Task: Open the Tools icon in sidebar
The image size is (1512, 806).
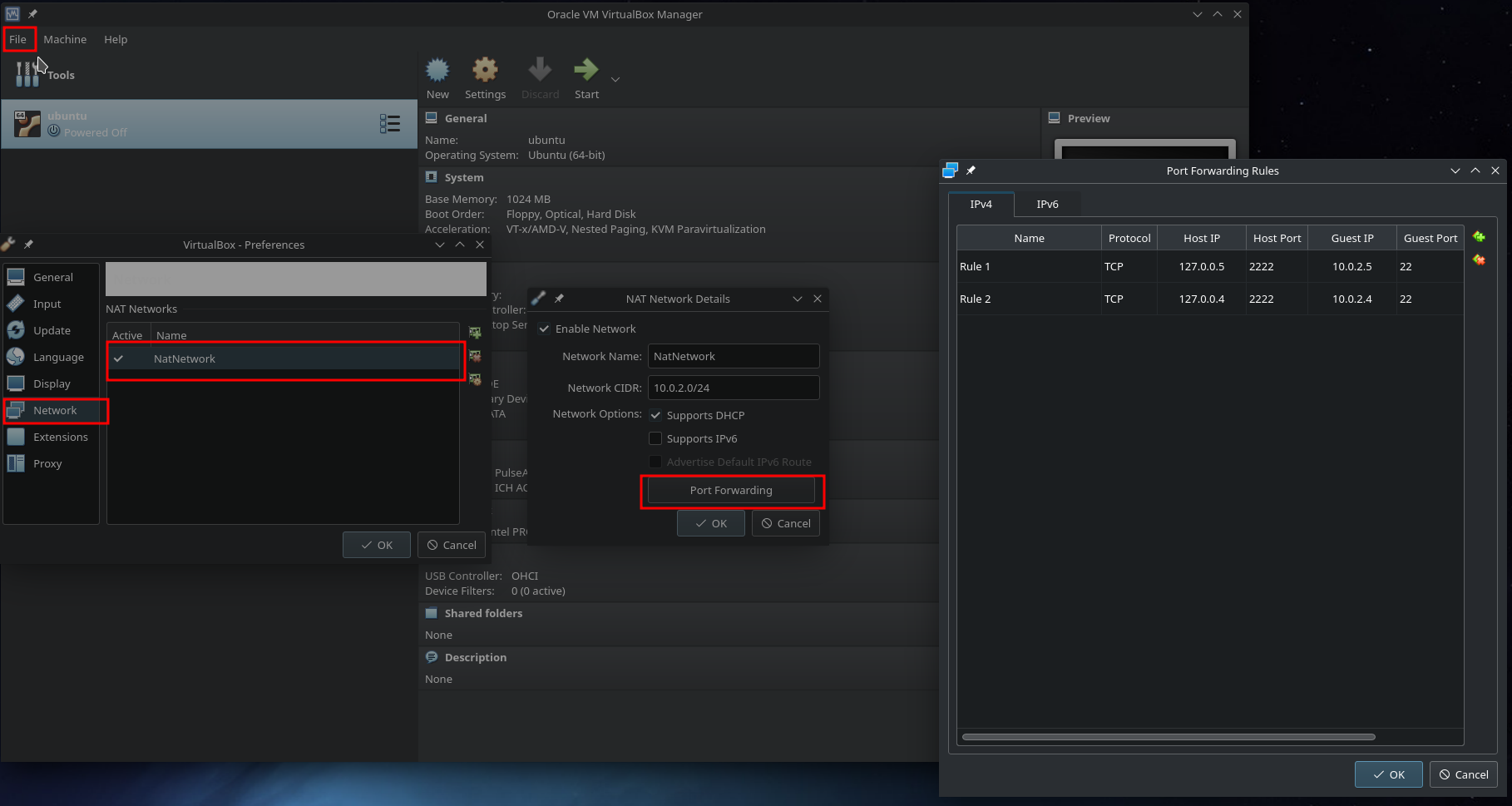Action: pyautogui.click(x=27, y=75)
